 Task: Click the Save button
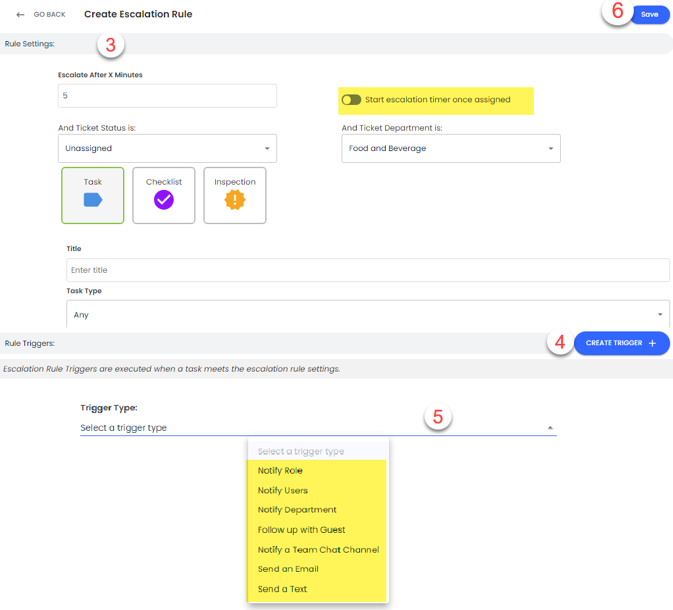[650, 15]
